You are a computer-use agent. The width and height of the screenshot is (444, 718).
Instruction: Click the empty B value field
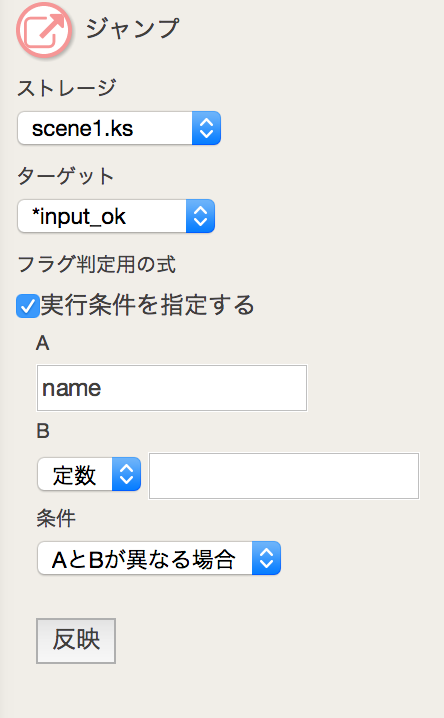point(284,476)
